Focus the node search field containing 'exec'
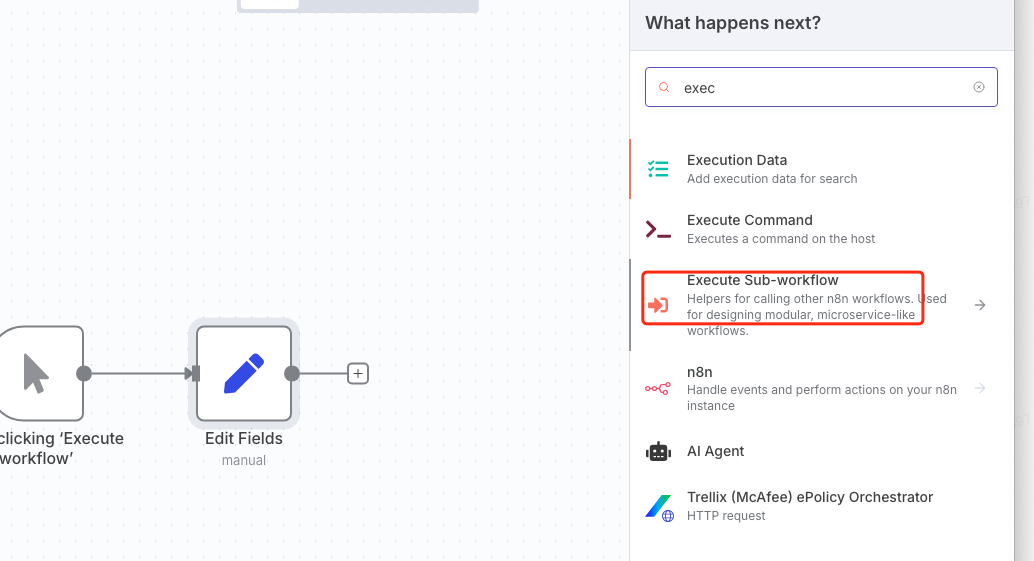This screenshot has height=561, width=1034. (820, 87)
